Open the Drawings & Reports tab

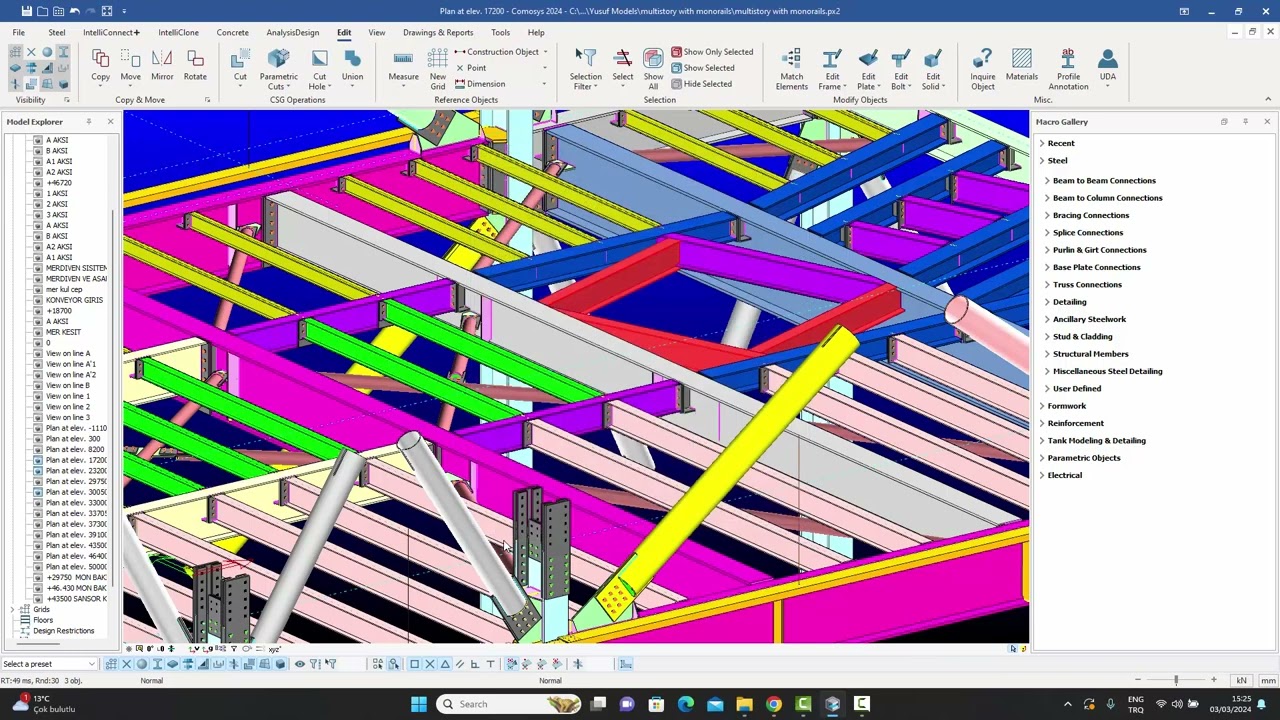438,33
